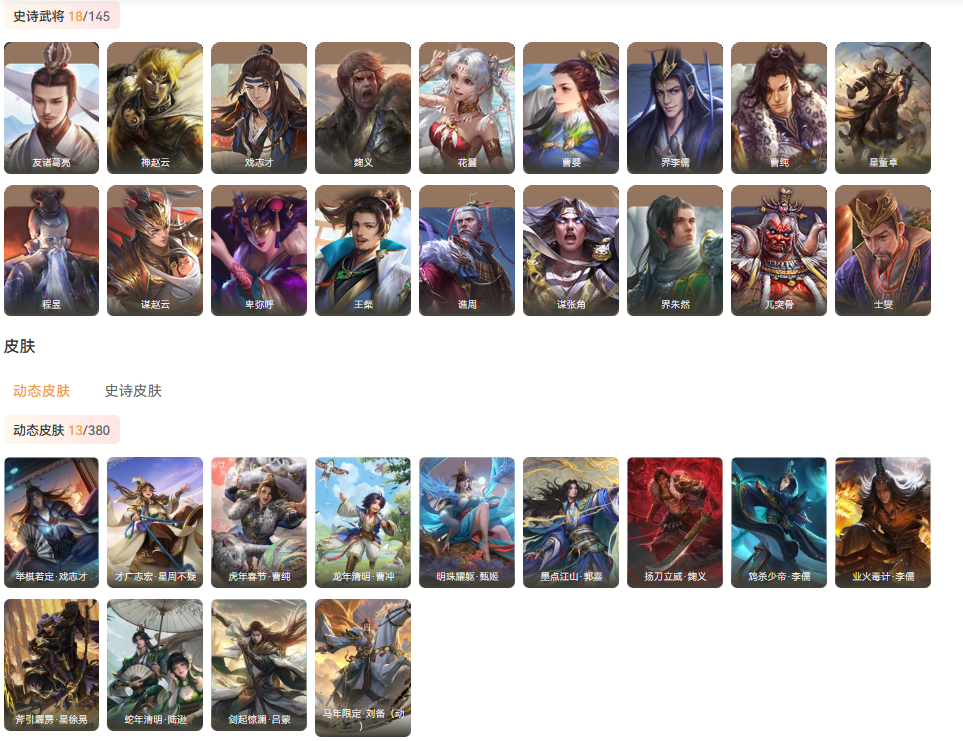This screenshot has height=741, width=963.
Task: Switch to the 史诗皮肤 tab
Action: click(x=133, y=390)
